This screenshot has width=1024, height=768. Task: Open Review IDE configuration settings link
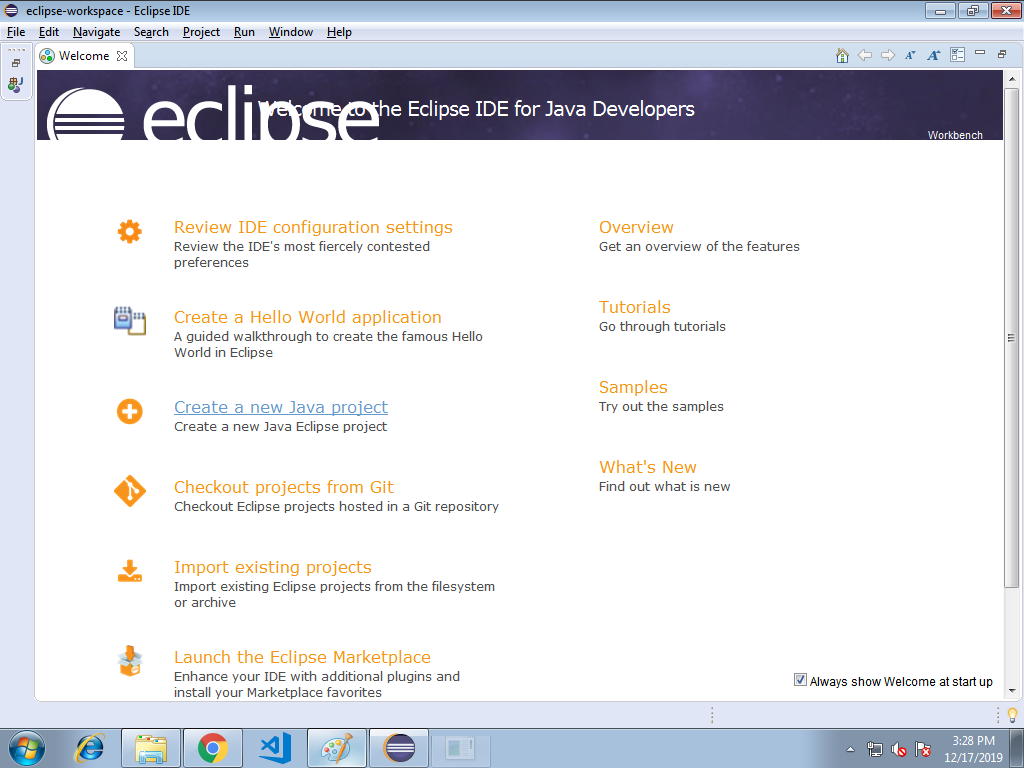(313, 227)
